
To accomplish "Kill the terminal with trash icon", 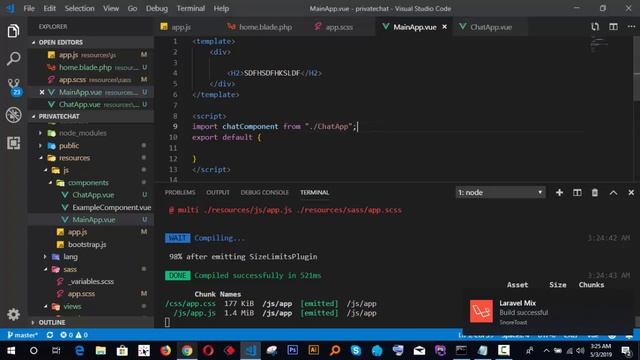I will pyautogui.click(x=595, y=192).
